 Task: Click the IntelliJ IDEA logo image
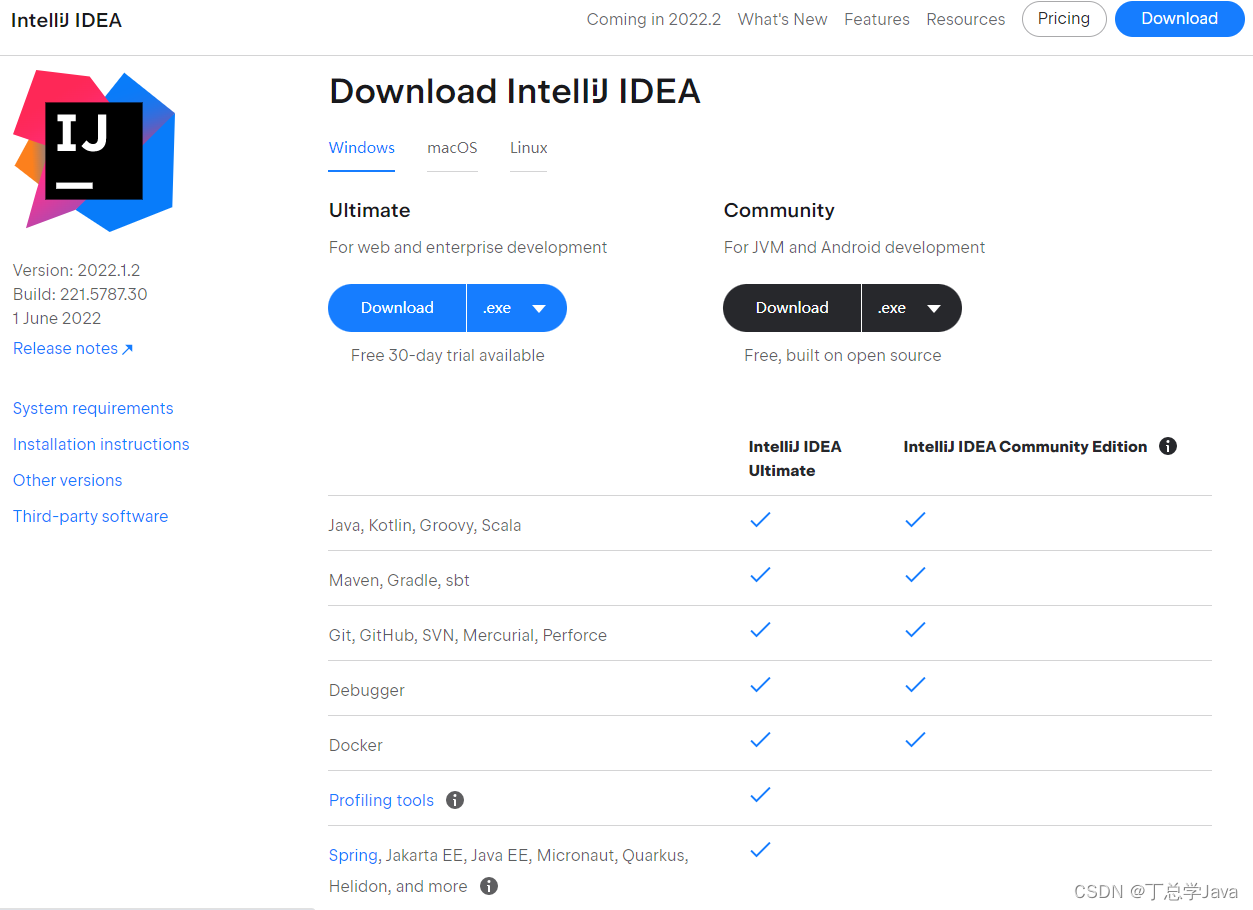tap(94, 150)
